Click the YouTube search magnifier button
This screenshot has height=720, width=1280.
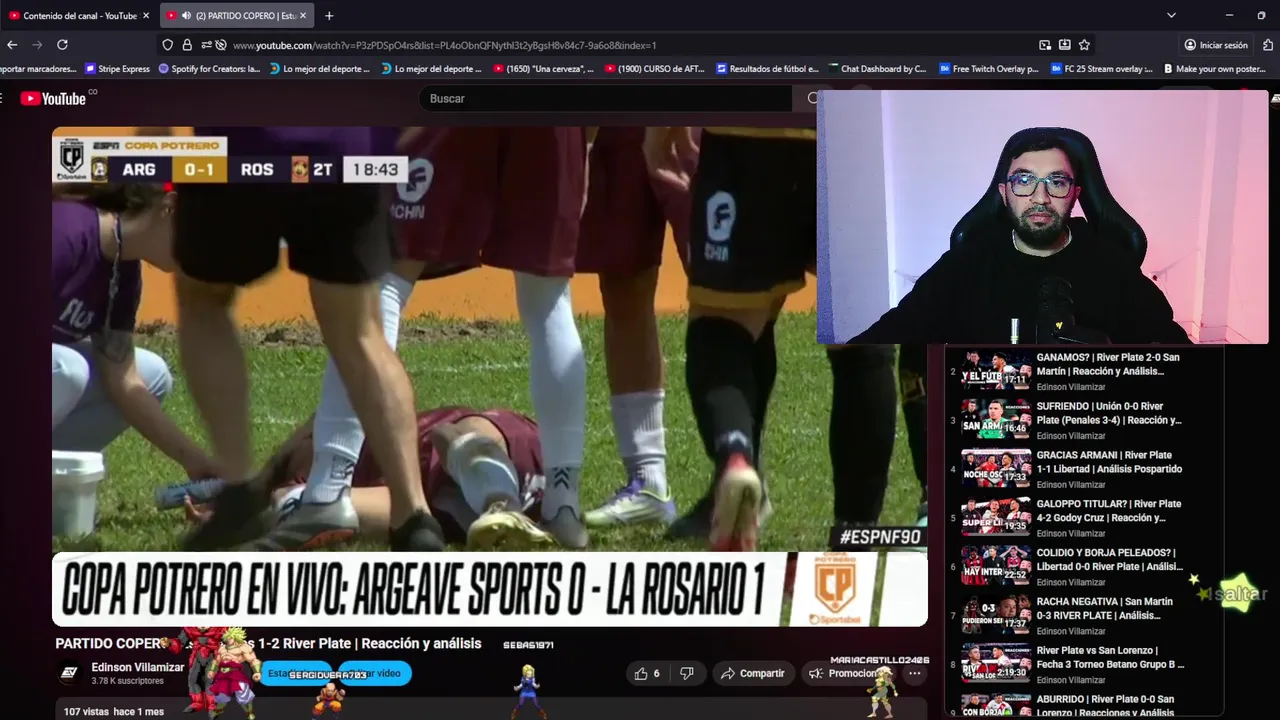coord(813,98)
